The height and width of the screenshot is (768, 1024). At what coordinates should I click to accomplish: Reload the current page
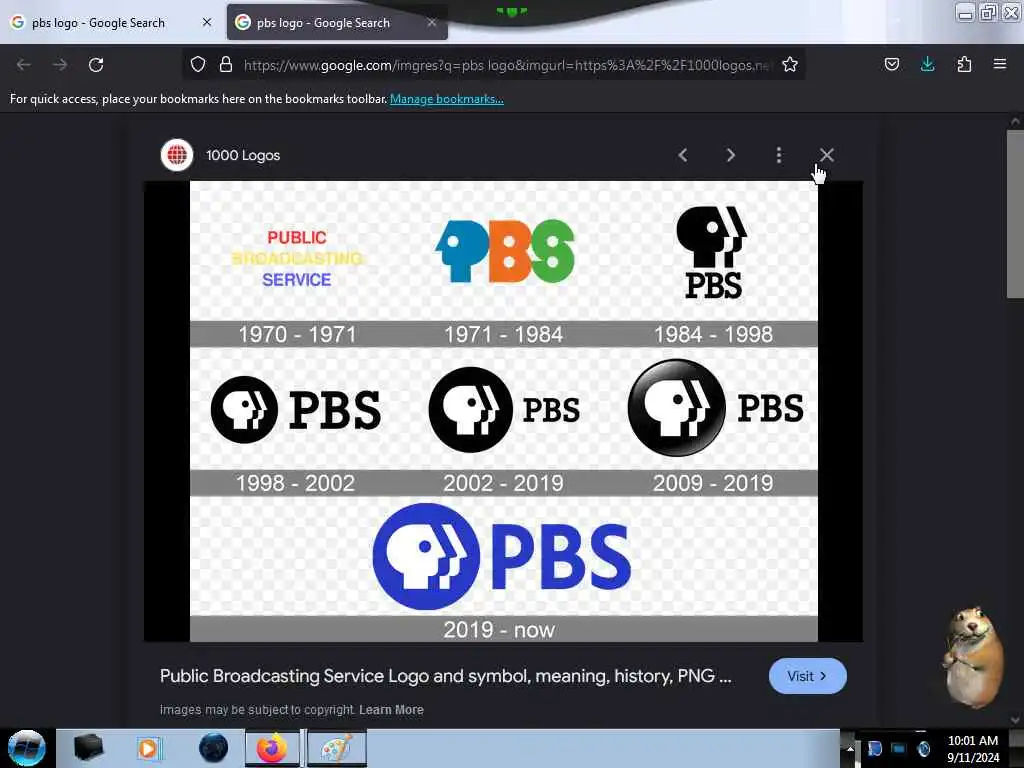(x=96, y=65)
